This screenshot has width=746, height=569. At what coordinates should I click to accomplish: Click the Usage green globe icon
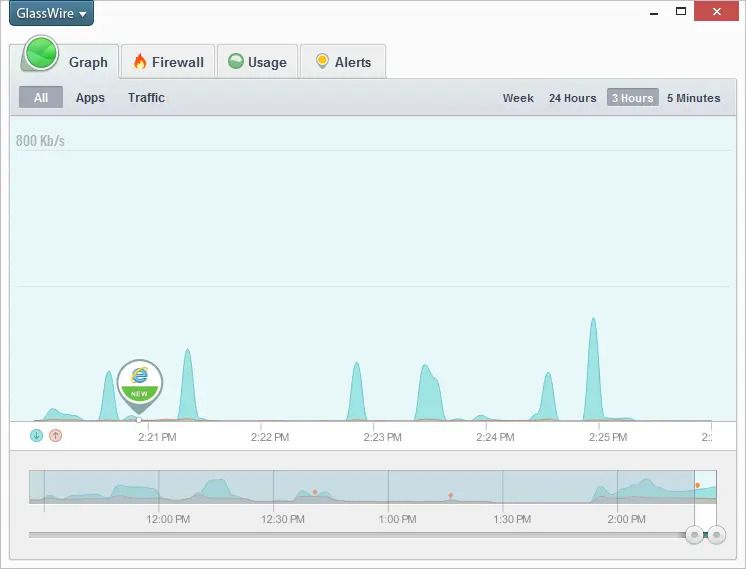(236, 61)
